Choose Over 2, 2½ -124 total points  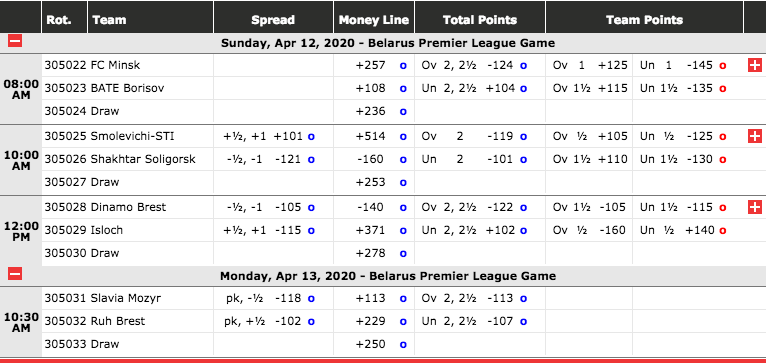[x=523, y=65]
